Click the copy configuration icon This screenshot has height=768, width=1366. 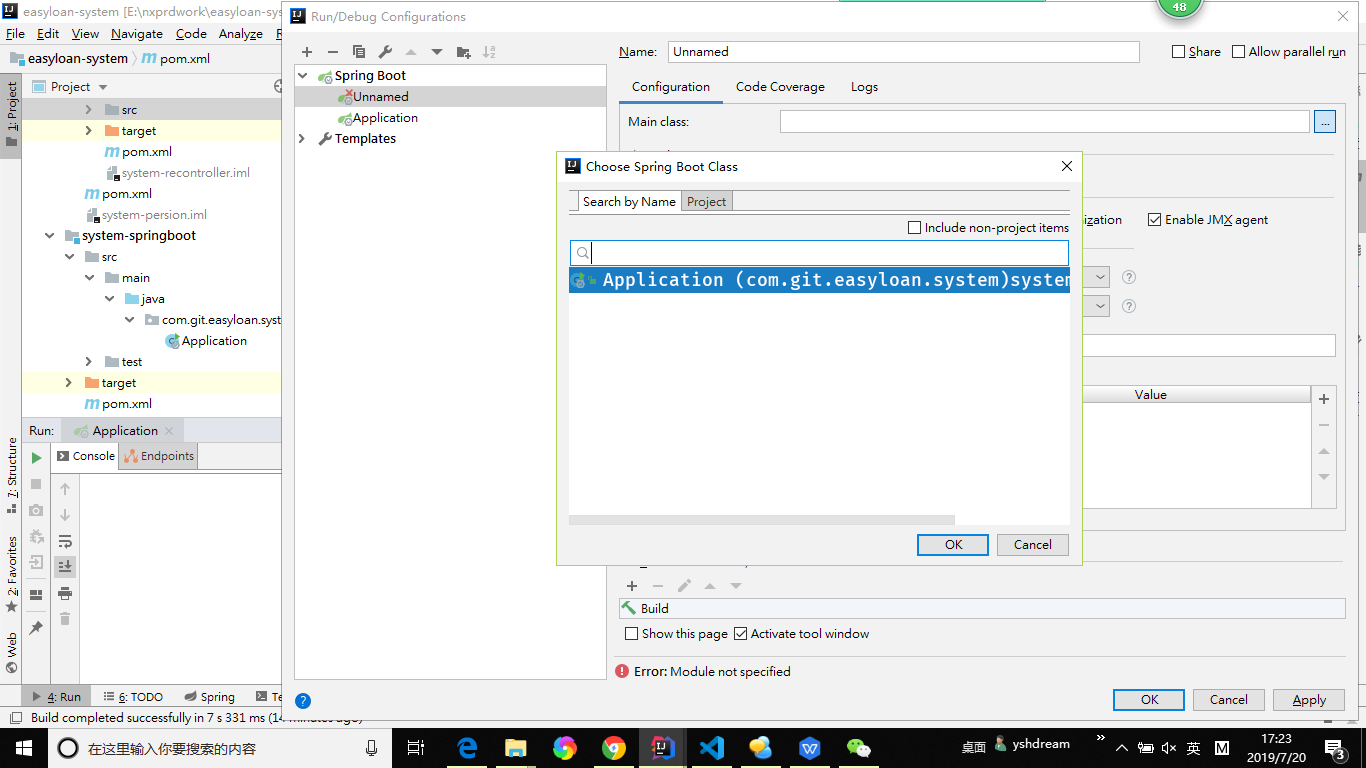point(359,52)
